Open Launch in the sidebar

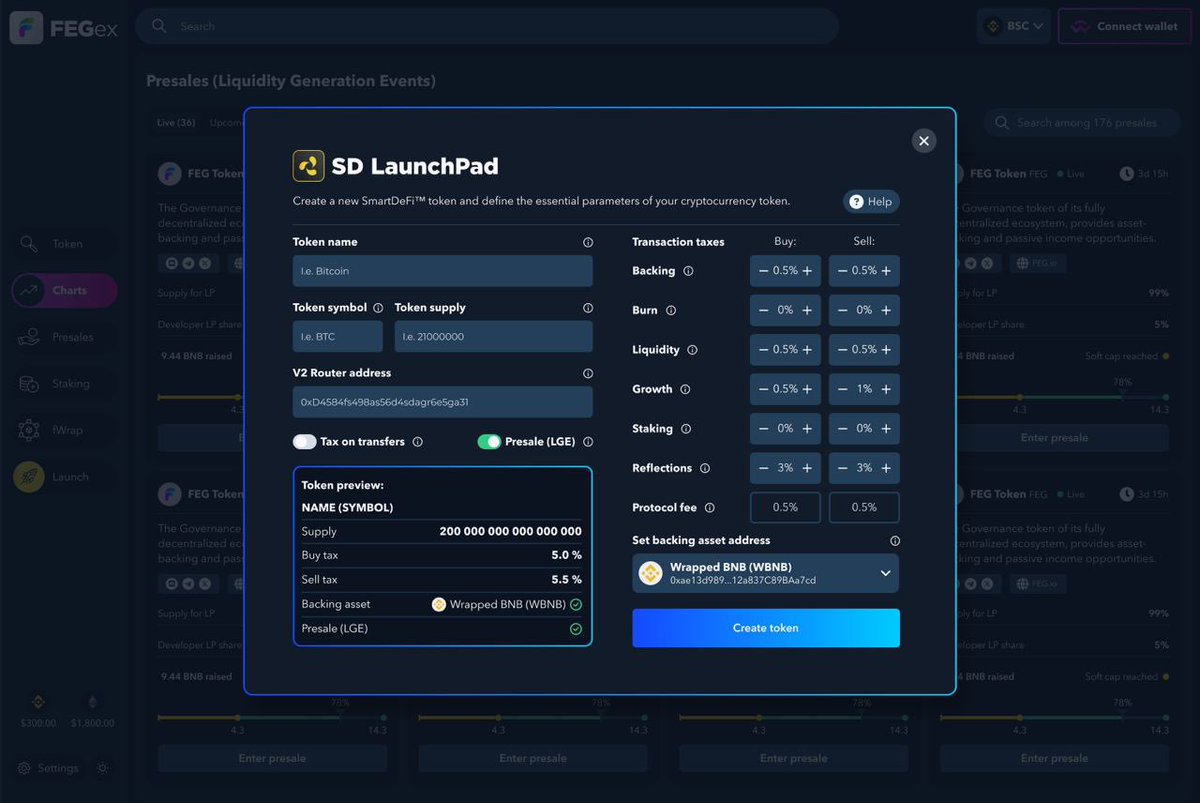pos(65,477)
